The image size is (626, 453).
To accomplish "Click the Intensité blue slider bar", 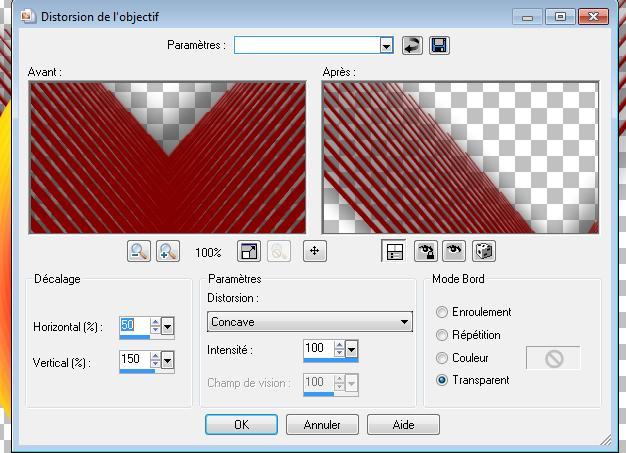I will [x=331, y=360].
